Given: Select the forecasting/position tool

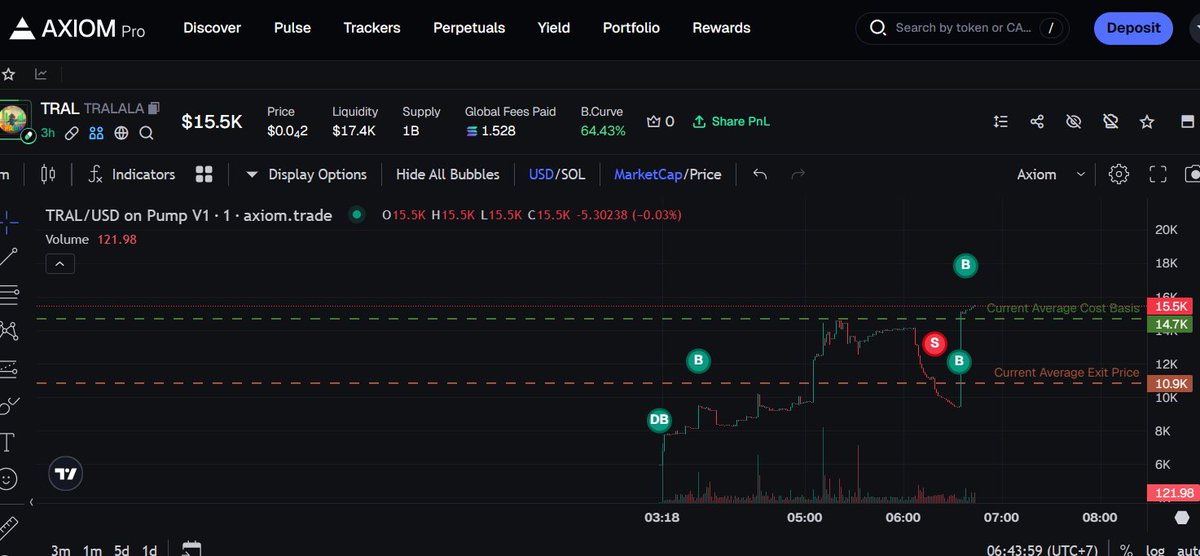Looking at the screenshot, I should click(8, 368).
